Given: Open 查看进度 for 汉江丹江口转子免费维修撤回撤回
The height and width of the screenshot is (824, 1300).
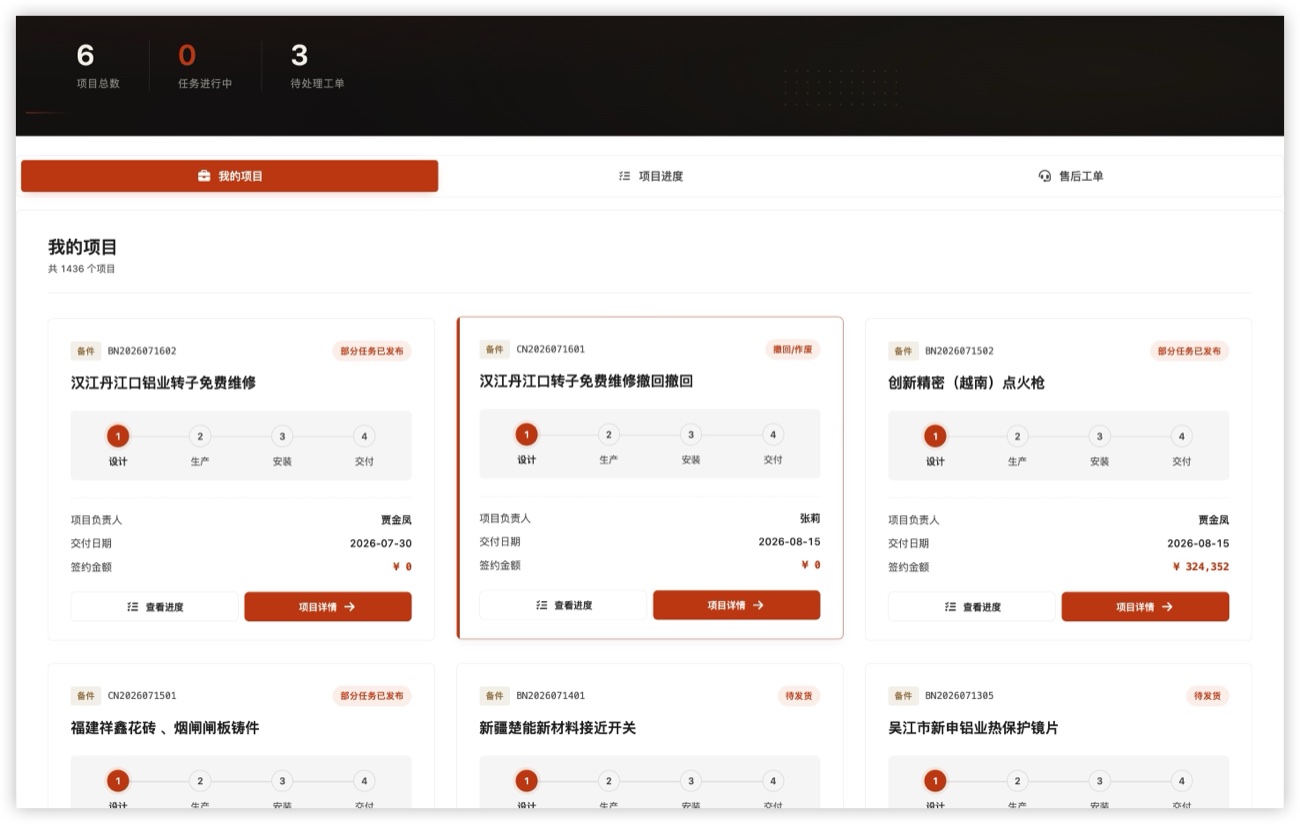Looking at the screenshot, I should pos(563,605).
